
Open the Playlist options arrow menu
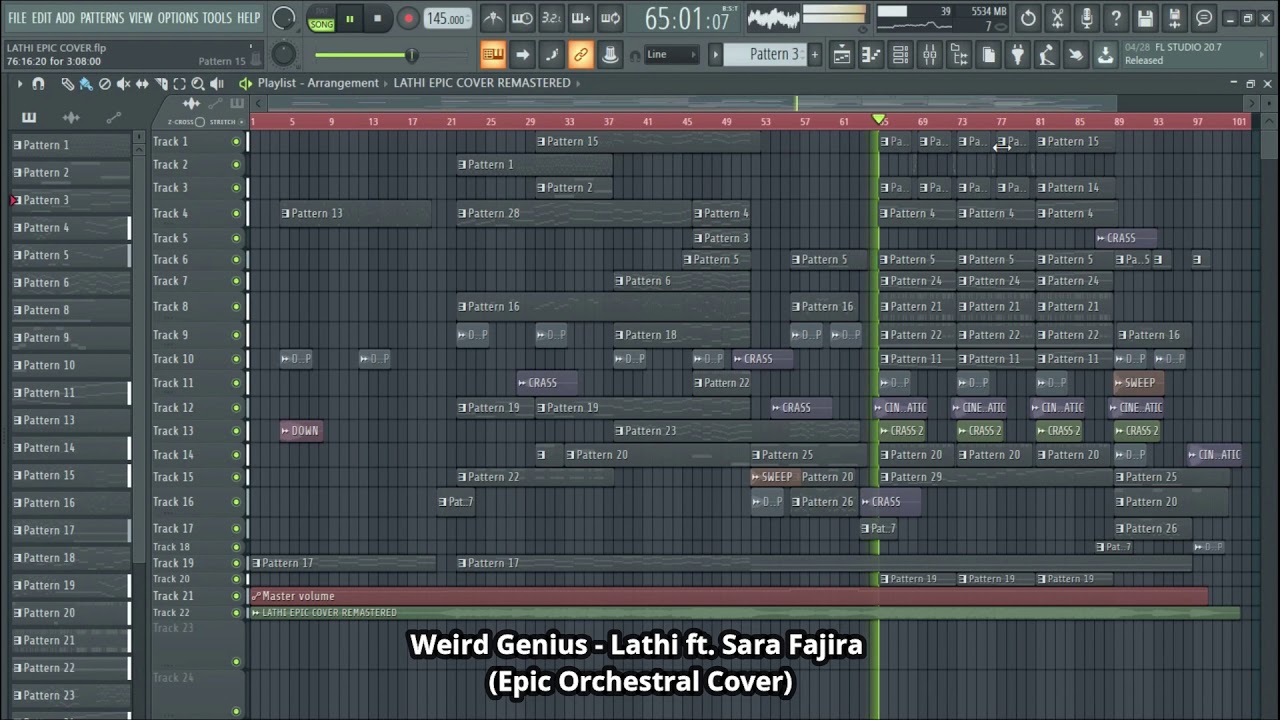[x=19, y=84]
